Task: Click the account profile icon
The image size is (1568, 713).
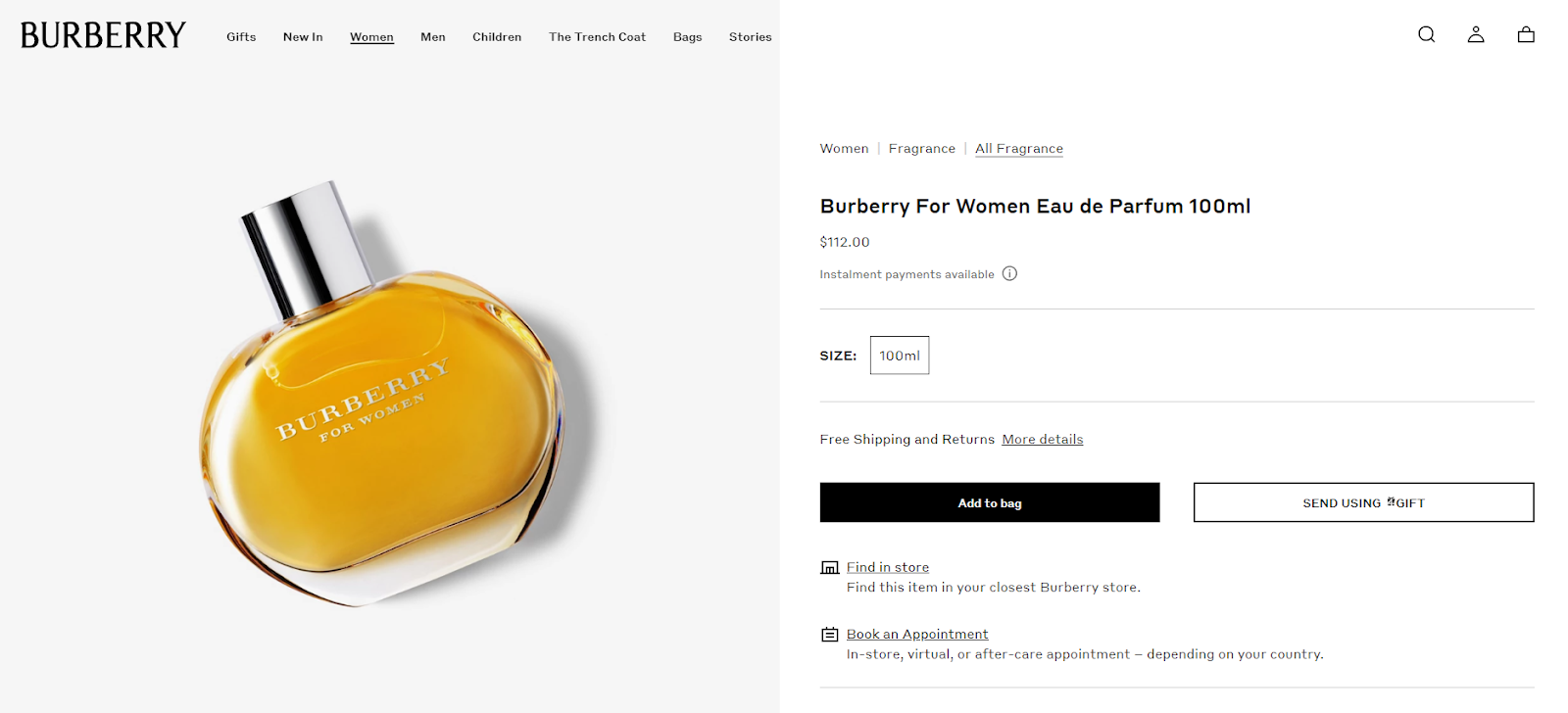Action: (x=1475, y=34)
